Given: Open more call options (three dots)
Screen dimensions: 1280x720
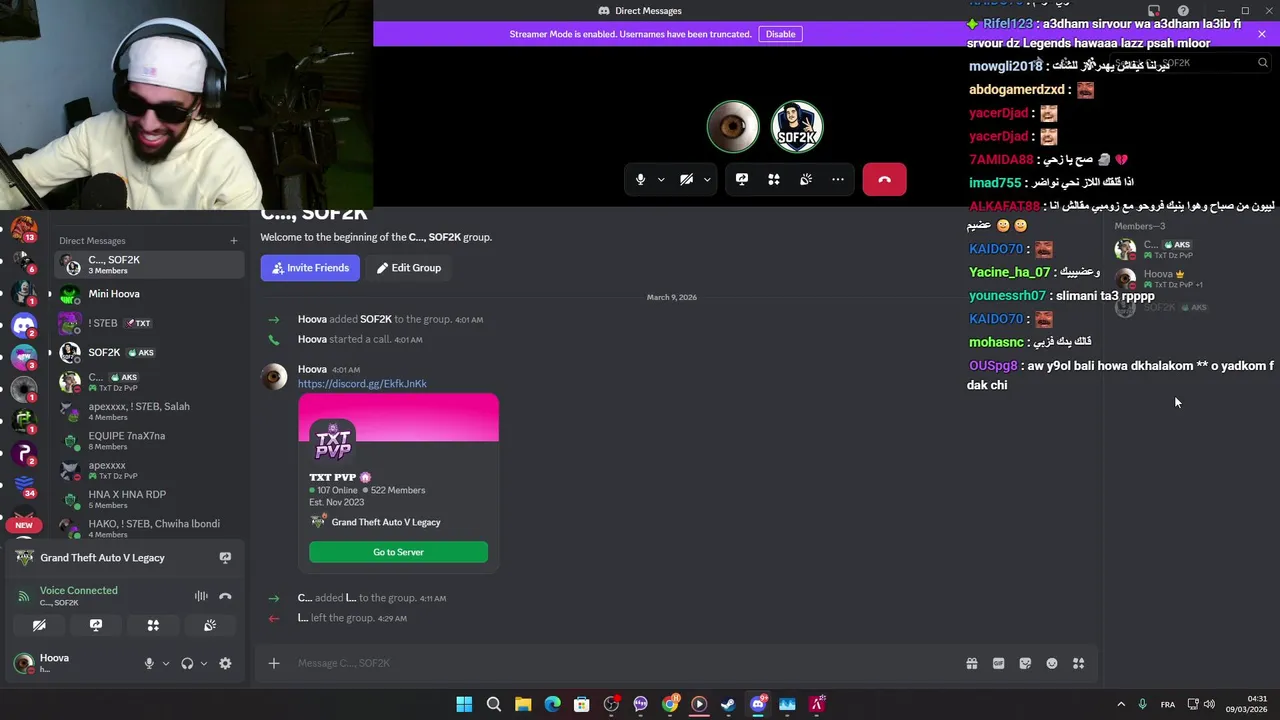Looking at the screenshot, I should (x=838, y=179).
